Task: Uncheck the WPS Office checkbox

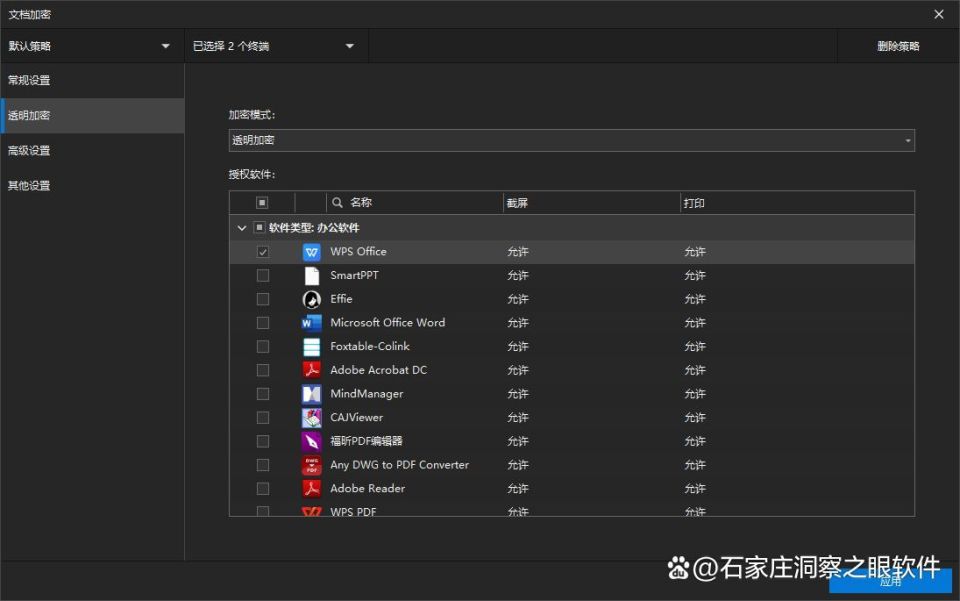Action: (263, 252)
